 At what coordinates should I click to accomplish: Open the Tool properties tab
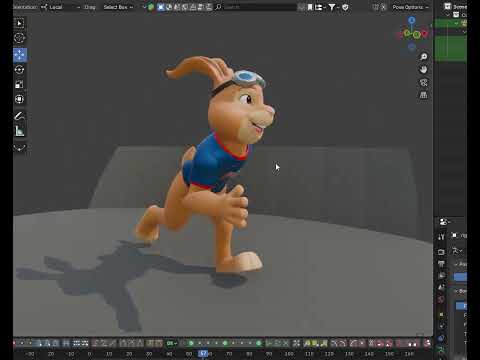tap(441, 237)
